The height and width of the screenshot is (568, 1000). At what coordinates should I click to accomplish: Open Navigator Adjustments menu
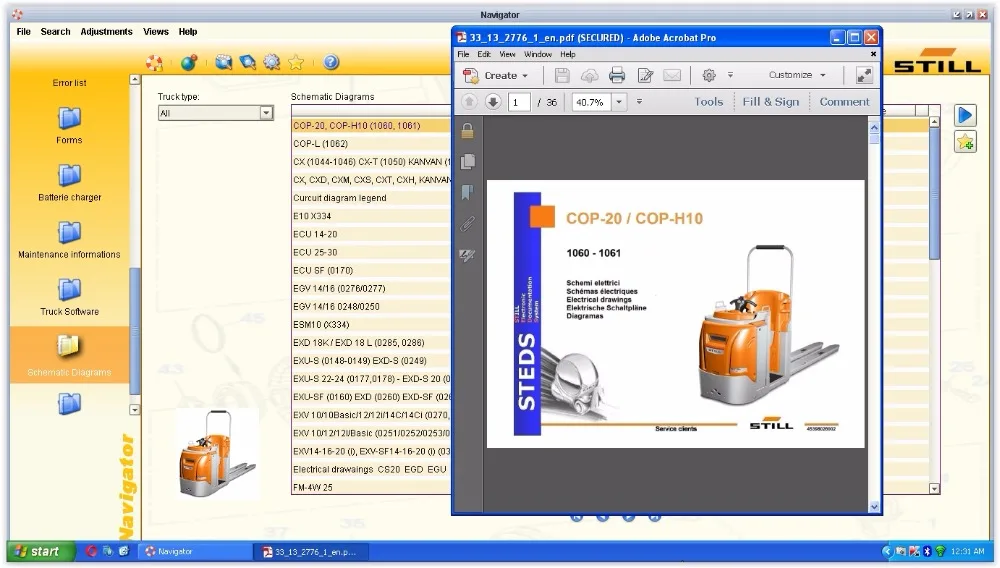click(x=107, y=32)
